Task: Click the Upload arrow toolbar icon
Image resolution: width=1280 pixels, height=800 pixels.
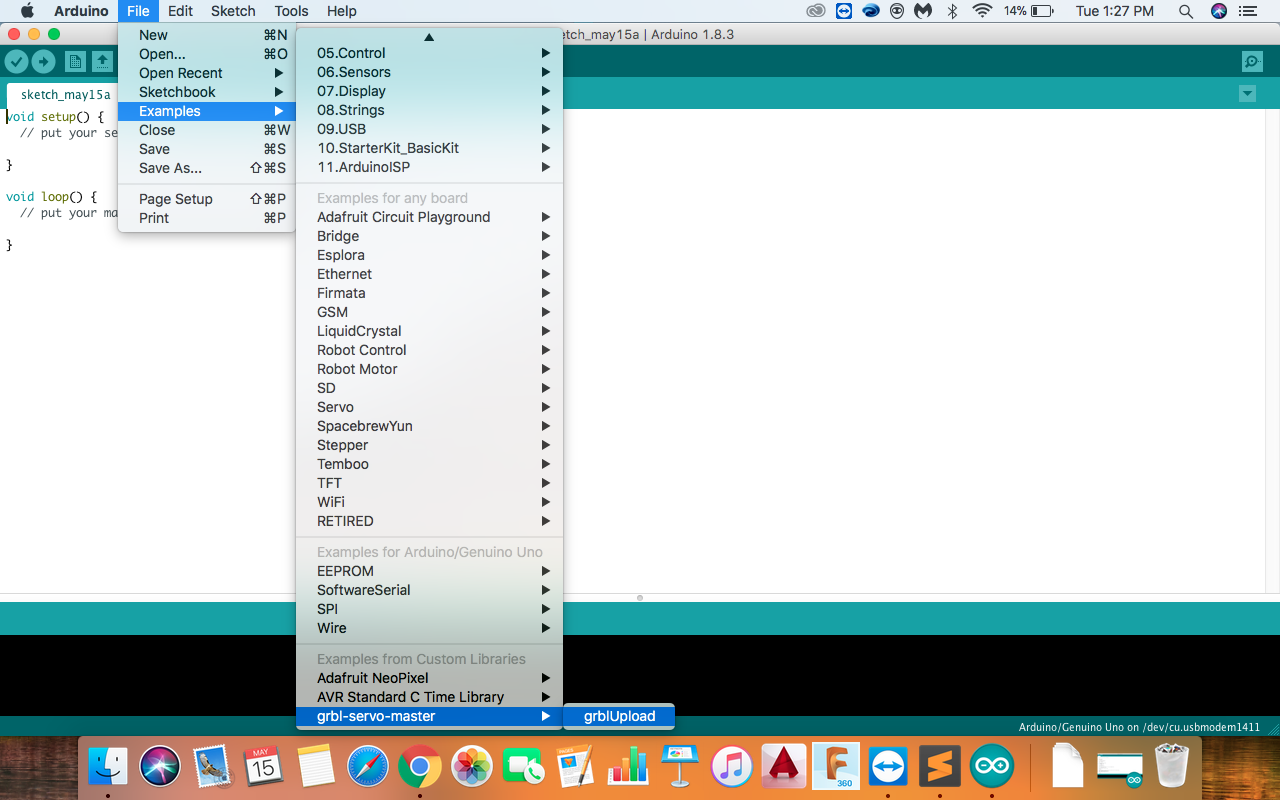Action: pos(44,62)
